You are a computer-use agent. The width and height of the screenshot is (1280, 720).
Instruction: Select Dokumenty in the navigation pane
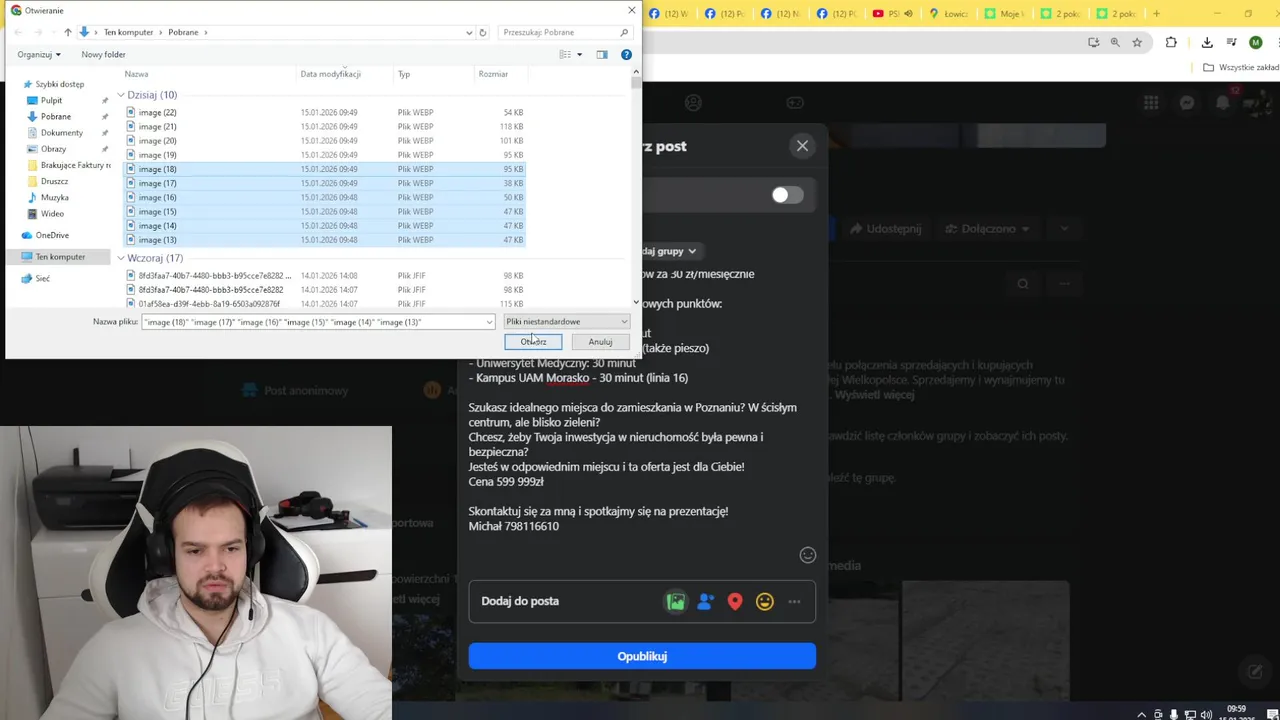point(61,133)
